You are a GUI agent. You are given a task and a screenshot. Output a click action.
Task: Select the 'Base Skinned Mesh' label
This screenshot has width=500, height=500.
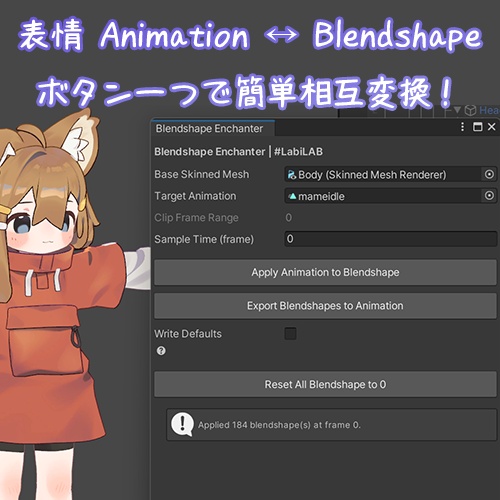[x=202, y=174]
